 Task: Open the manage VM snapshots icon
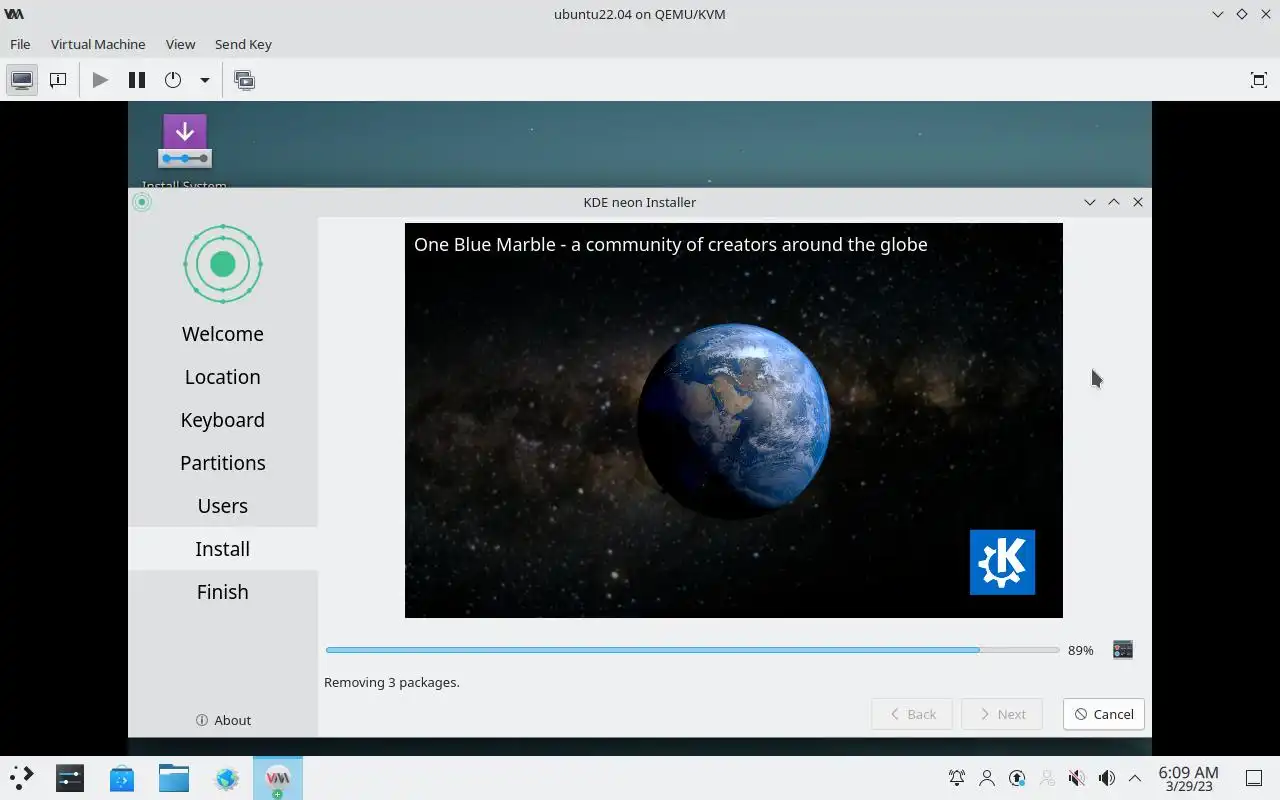(x=244, y=80)
